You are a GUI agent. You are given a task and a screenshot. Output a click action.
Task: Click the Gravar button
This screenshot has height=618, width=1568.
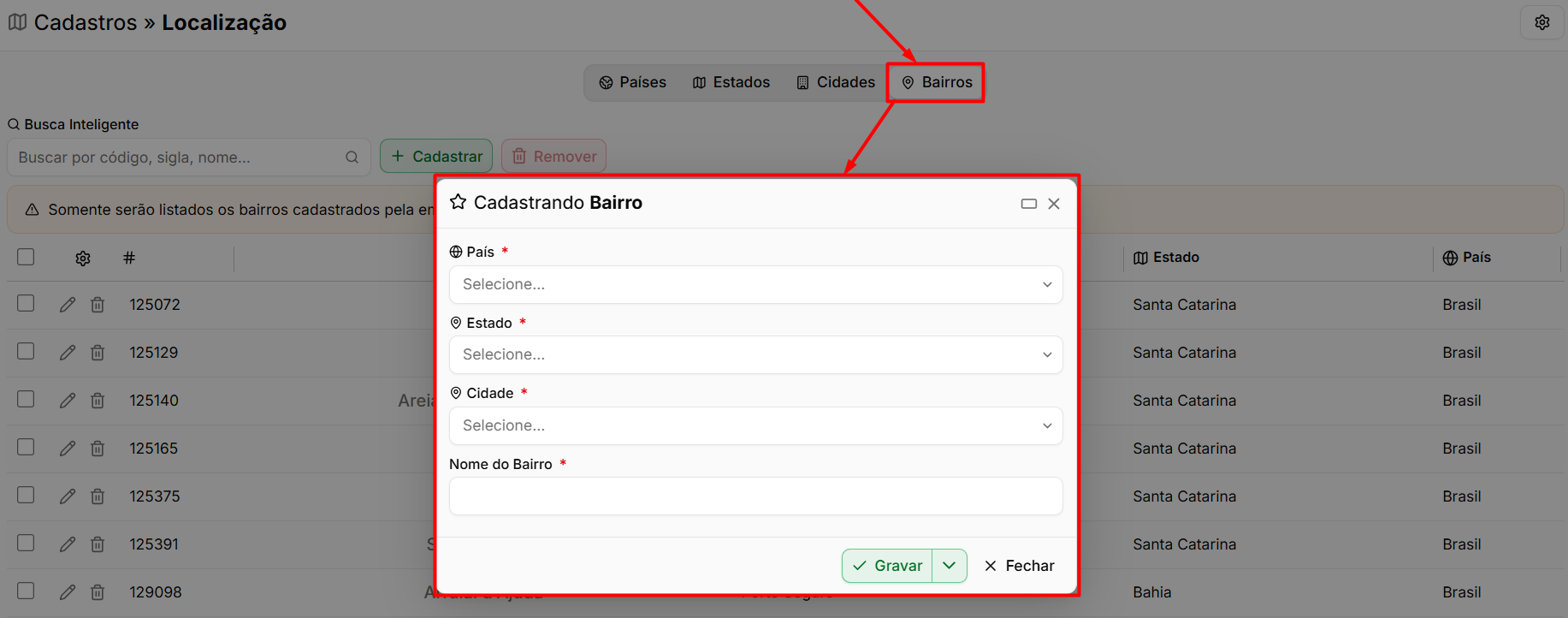tap(887, 566)
